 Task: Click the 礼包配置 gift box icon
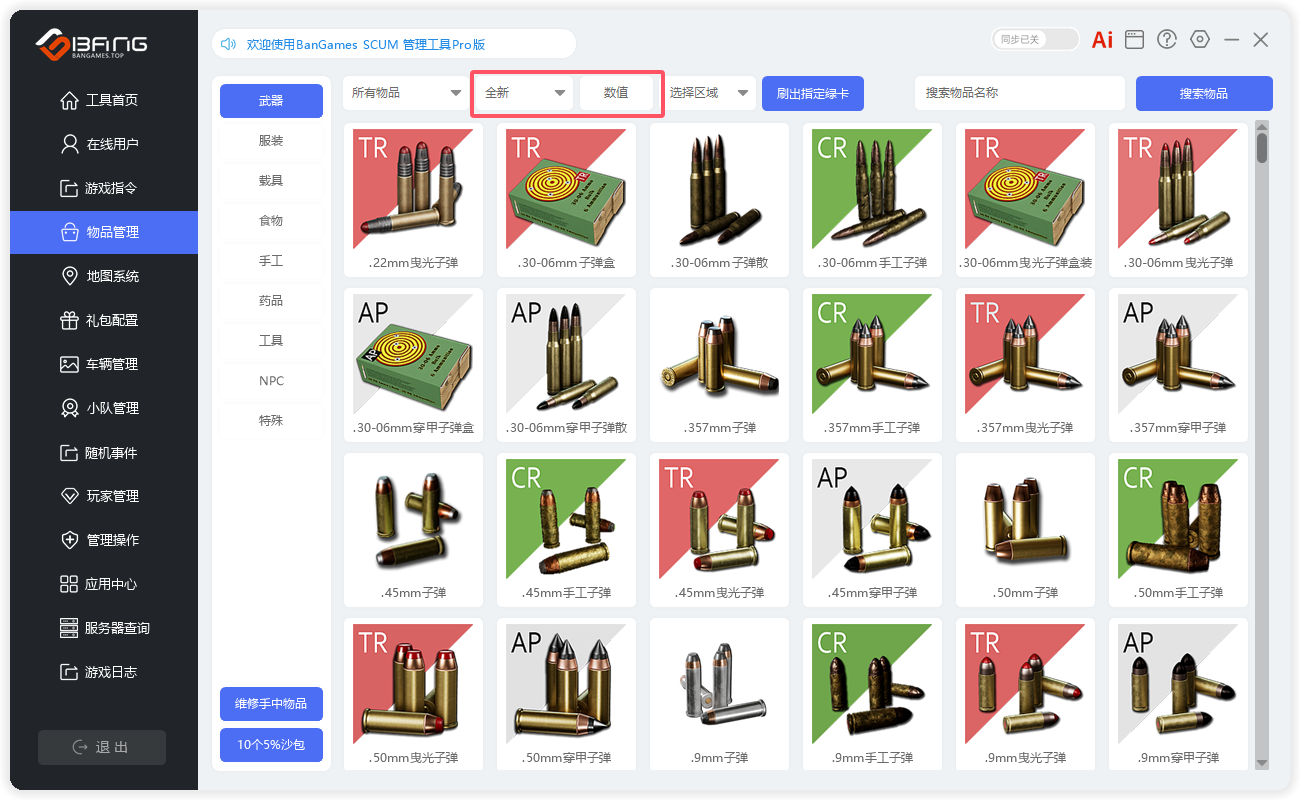click(69, 320)
